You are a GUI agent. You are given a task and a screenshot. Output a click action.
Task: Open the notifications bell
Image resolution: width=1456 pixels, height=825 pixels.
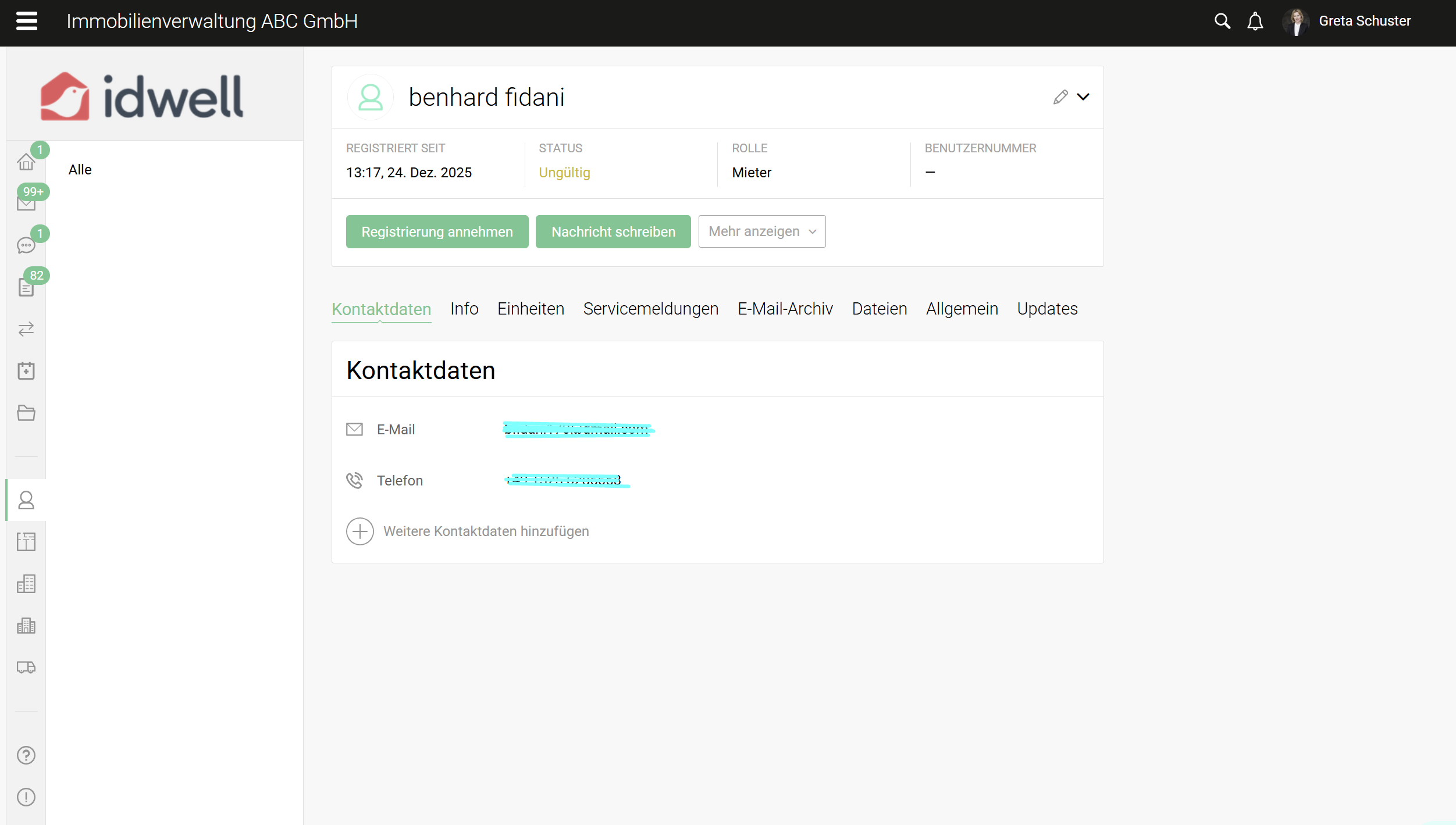click(x=1255, y=22)
